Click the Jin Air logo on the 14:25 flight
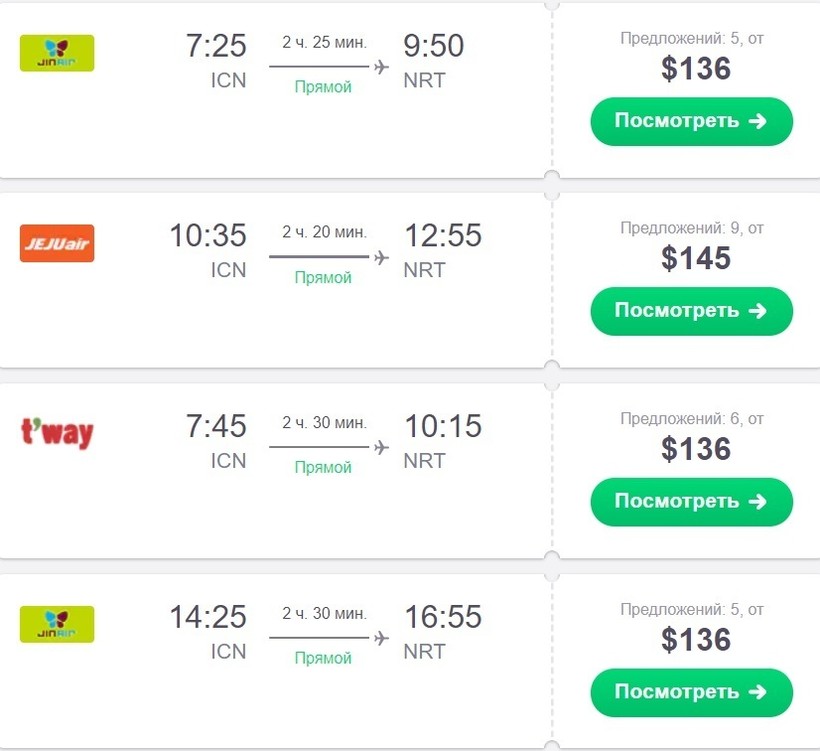The height and width of the screenshot is (751, 820). [x=57, y=624]
